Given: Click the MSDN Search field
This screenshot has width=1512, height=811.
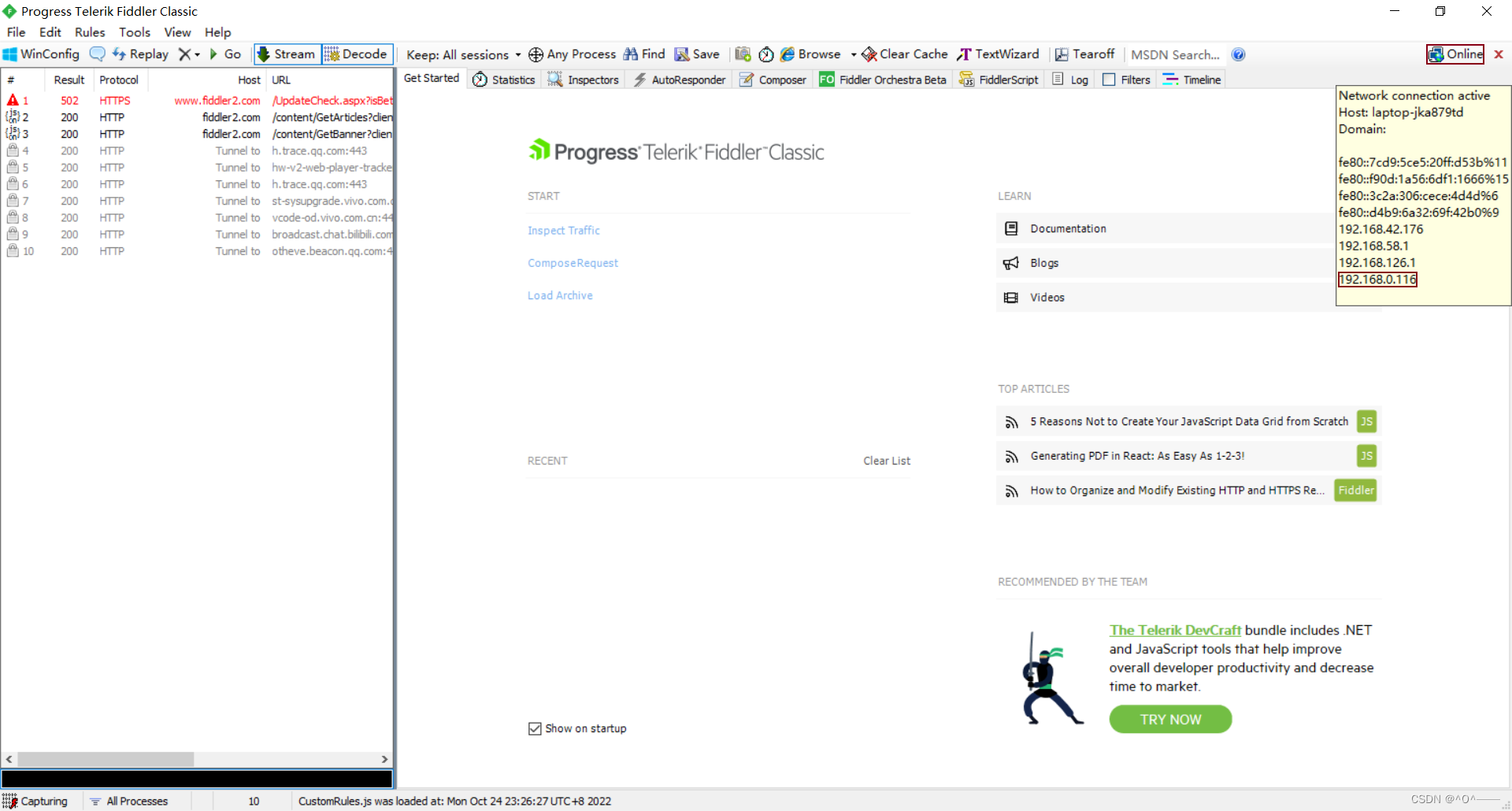Looking at the screenshot, I should coord(1175,54).
